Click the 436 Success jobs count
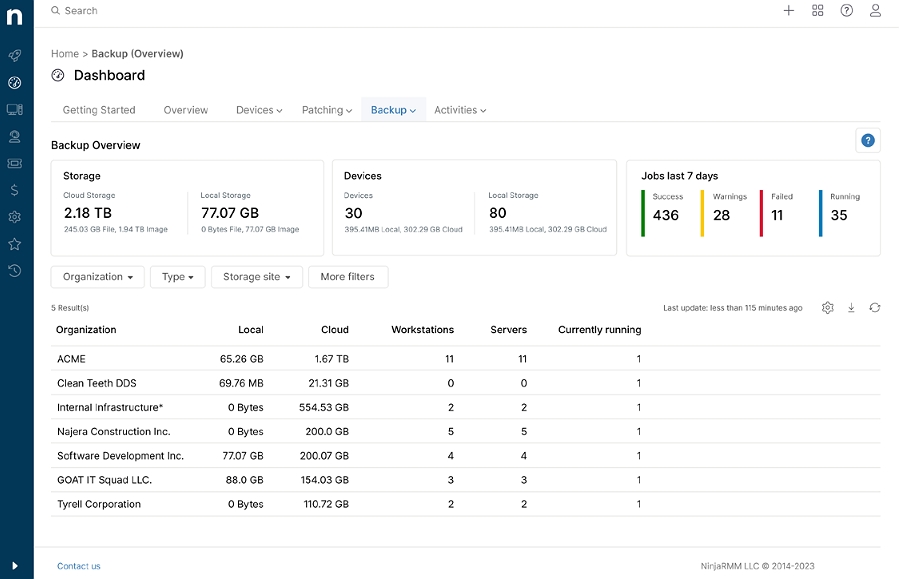 click(666, 215)
